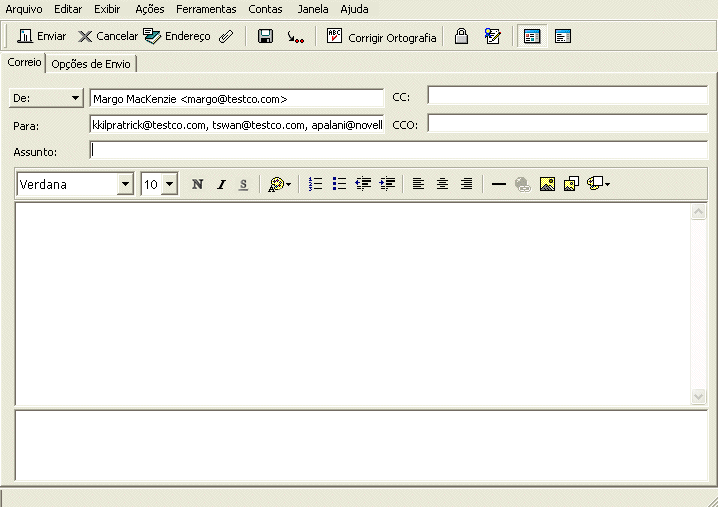Click the CCO input field
Screen dimensions: 718x507
(567, 123)
